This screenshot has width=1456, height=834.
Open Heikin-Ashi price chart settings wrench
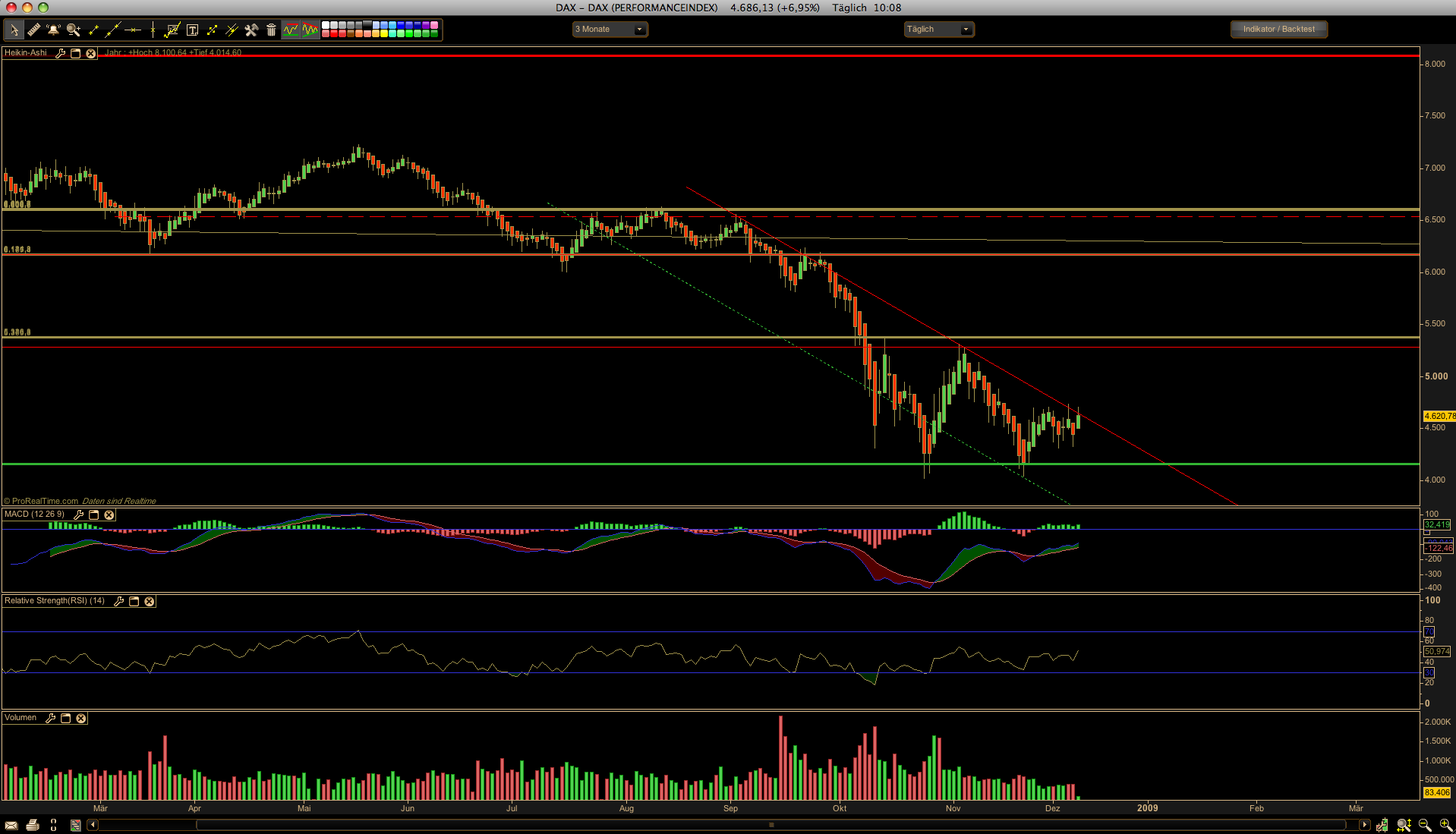coord(61,53)
